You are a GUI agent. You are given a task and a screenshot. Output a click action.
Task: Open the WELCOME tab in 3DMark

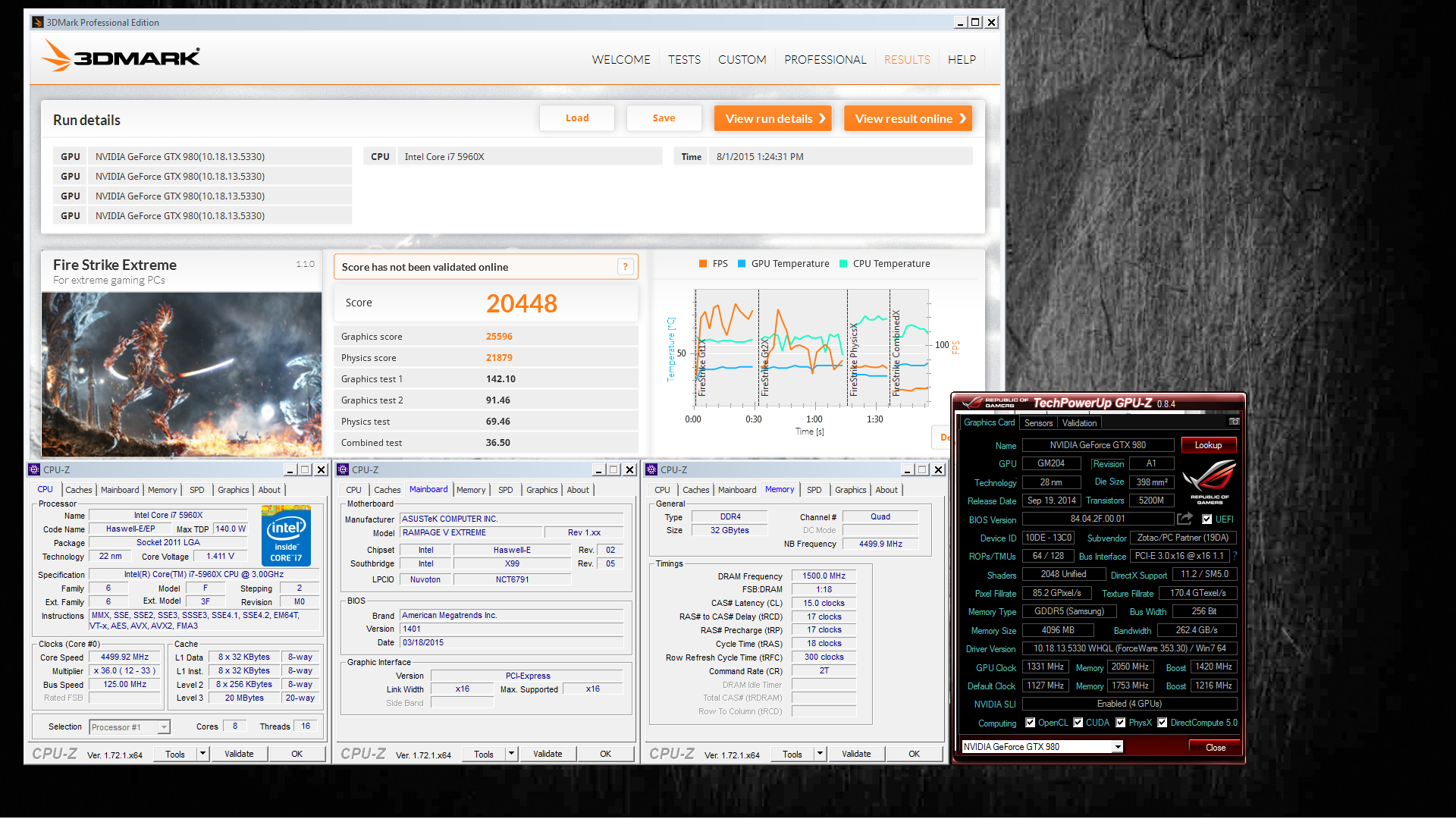(x=621, y=59)
